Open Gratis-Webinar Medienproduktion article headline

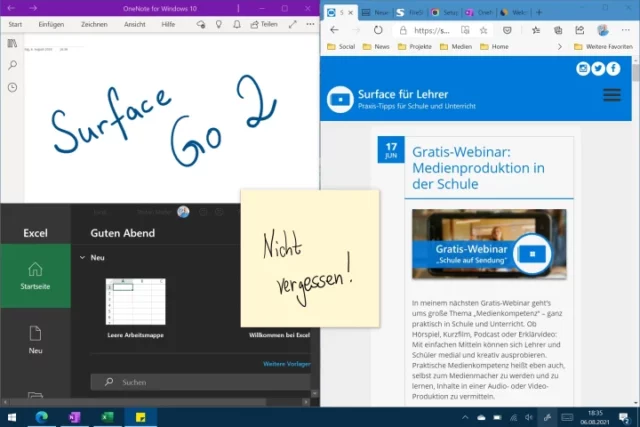[x=478, y=168]
